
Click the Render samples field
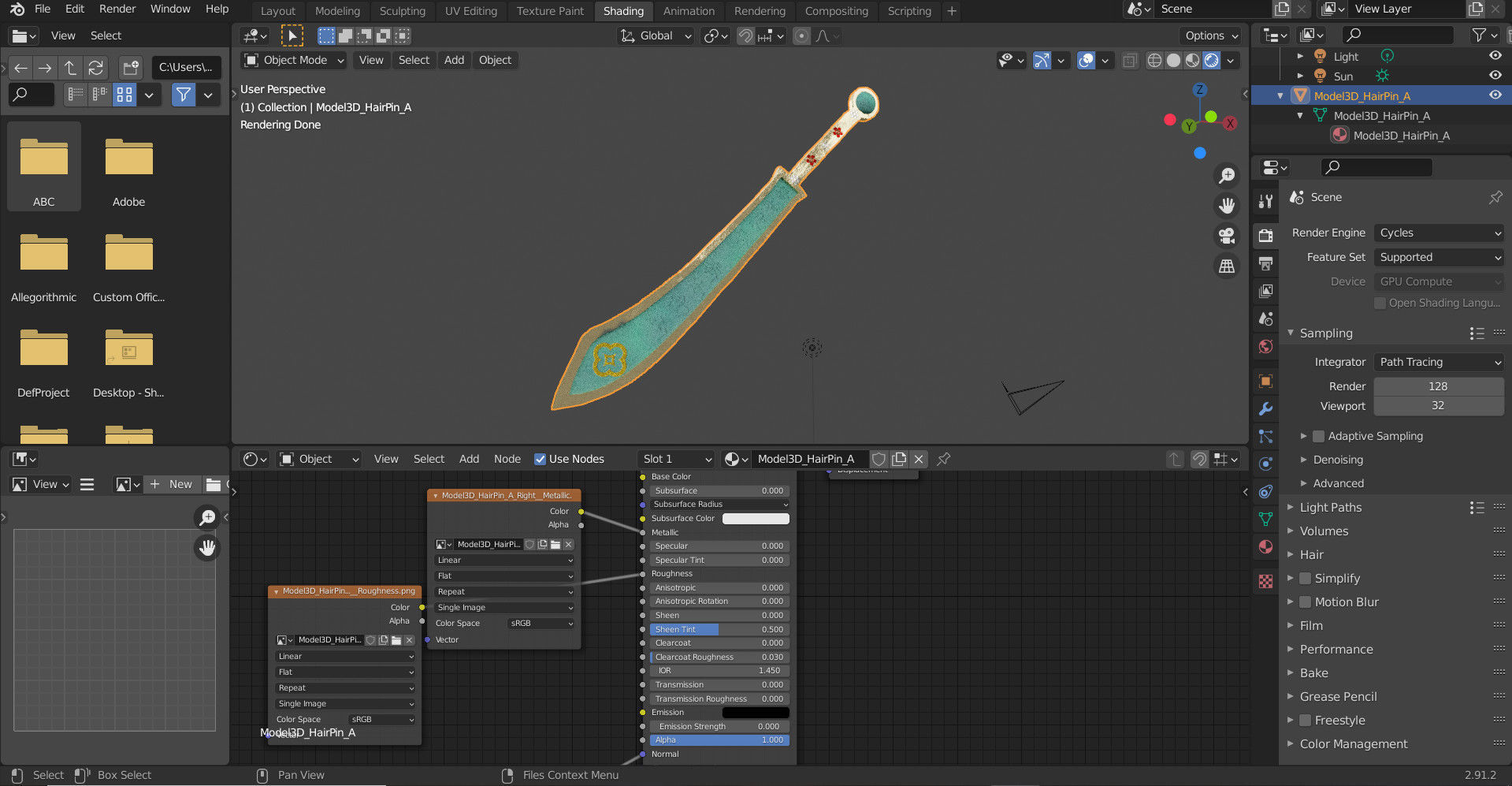coord(1439,386)
